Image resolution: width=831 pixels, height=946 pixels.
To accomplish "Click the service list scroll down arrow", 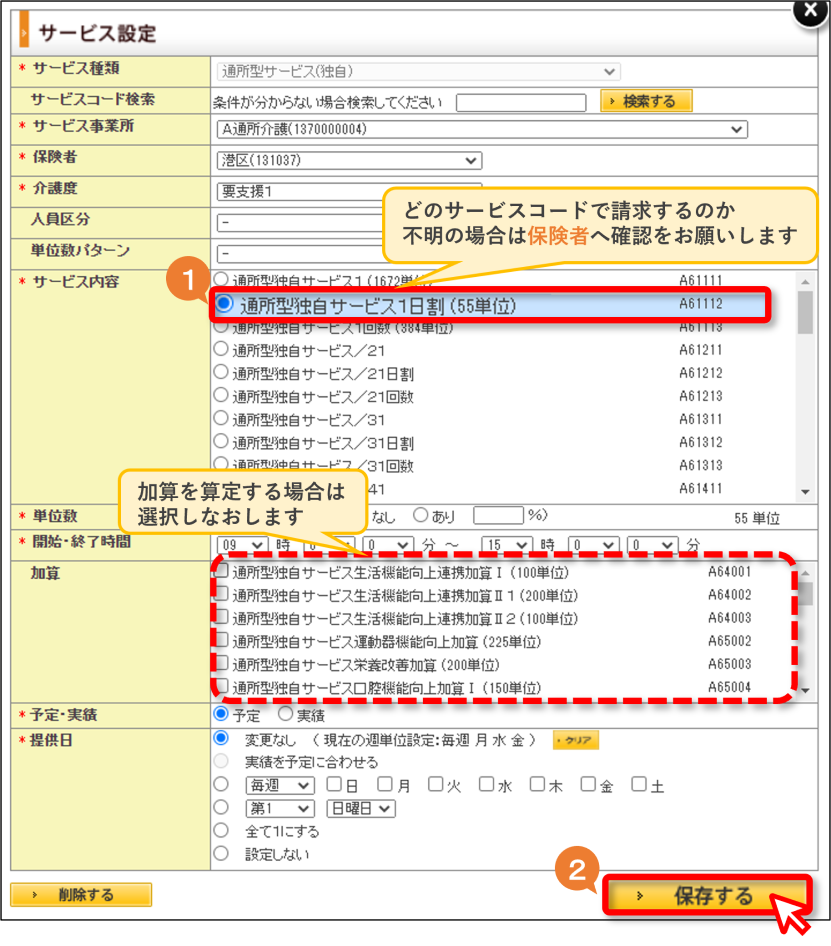I will pyautogui.click(x=805, y=492).
